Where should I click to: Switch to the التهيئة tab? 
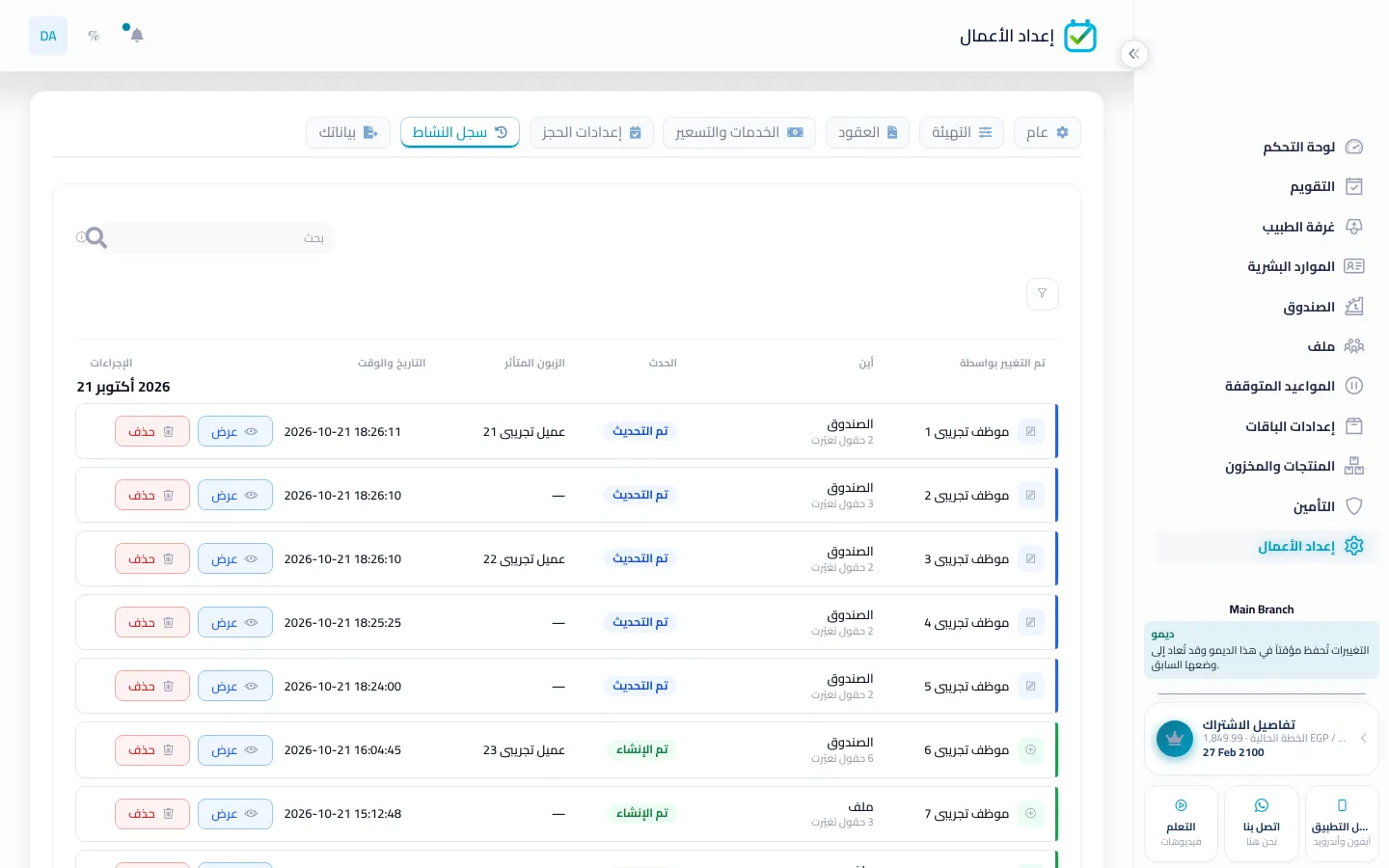point(962,132)
